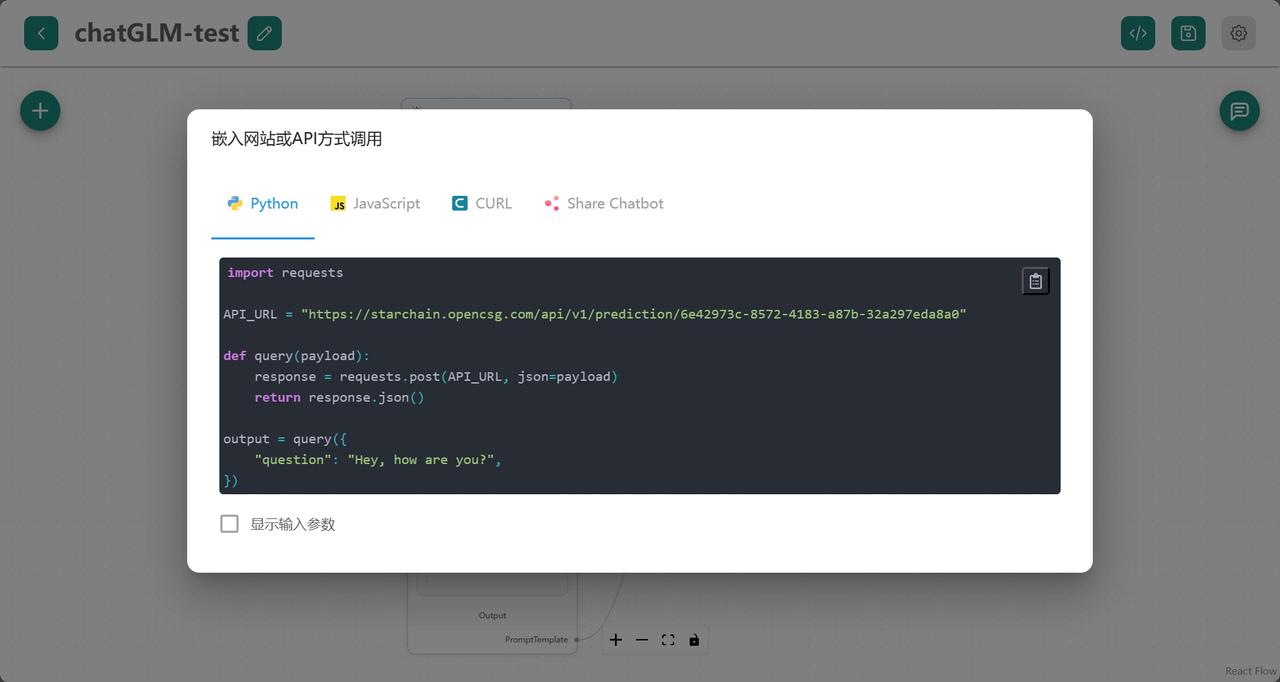
Task: Add a node with the plus button
Action: (x=40, y=110)
